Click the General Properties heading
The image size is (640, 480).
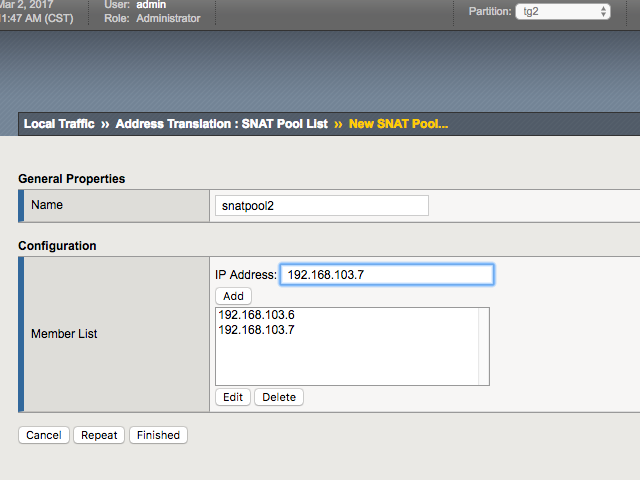coord(72,178)
